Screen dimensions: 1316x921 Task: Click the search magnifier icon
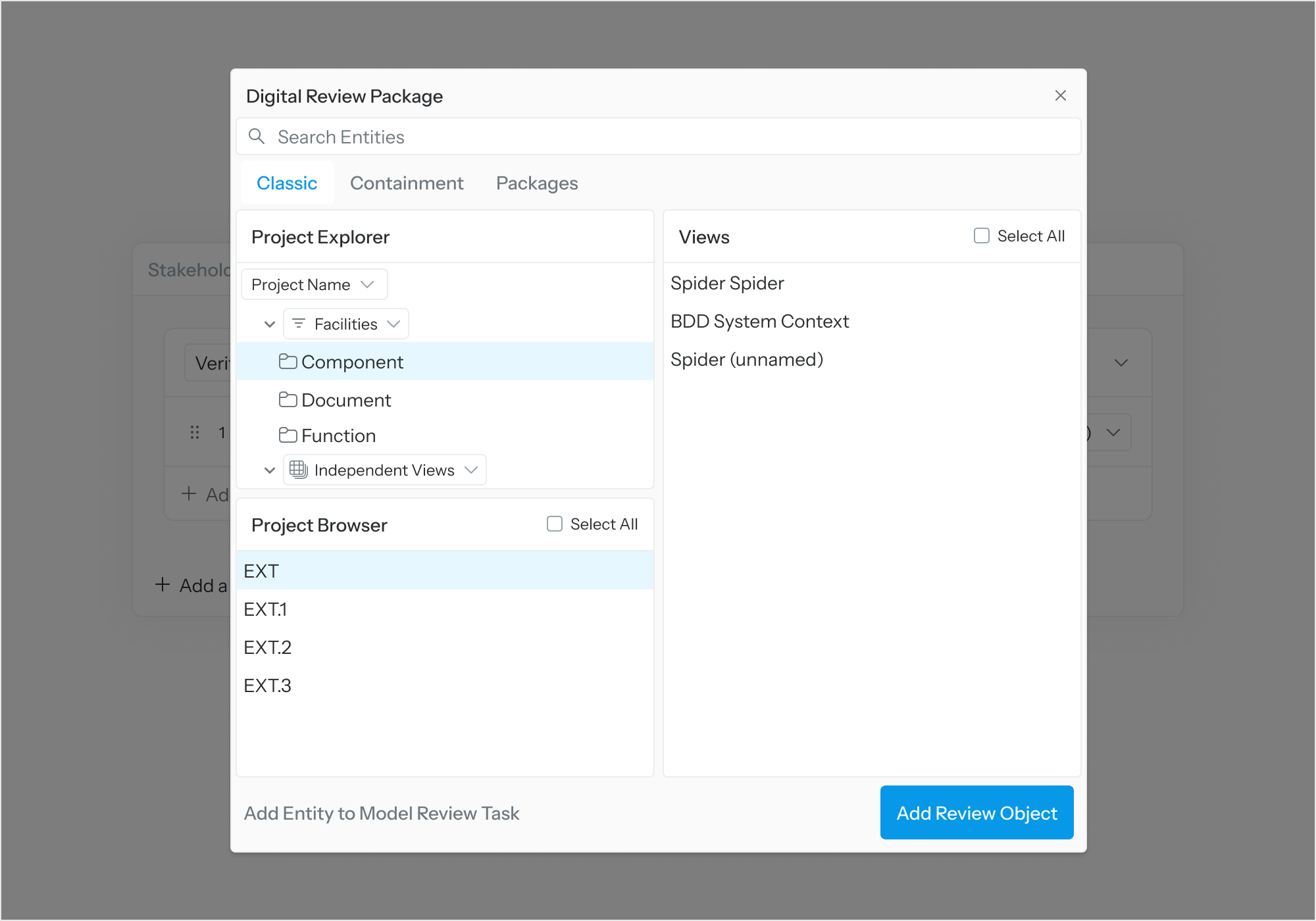257,137
